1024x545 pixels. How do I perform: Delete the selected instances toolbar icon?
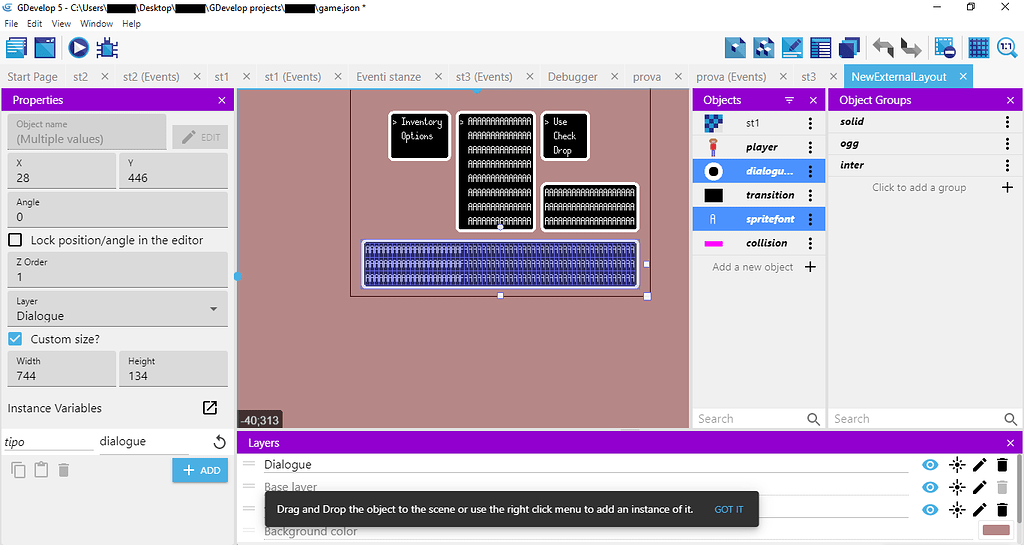945,48
